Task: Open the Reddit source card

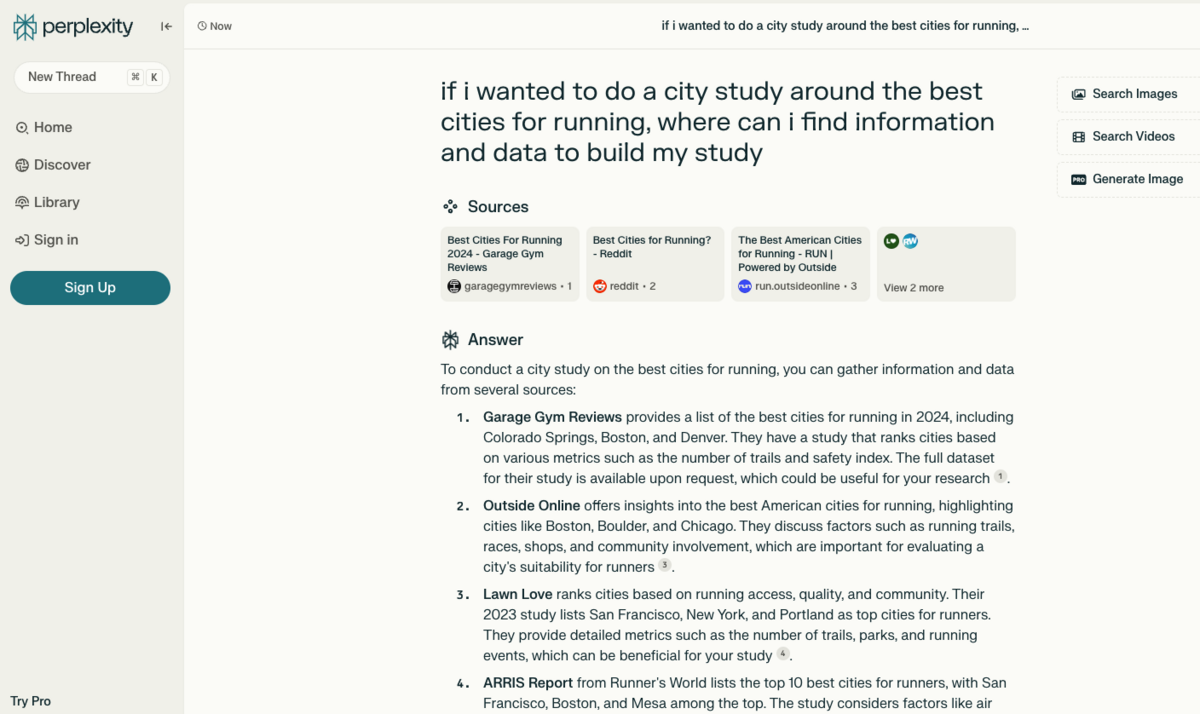Action: pyautogui.click(x=655, y=264)
